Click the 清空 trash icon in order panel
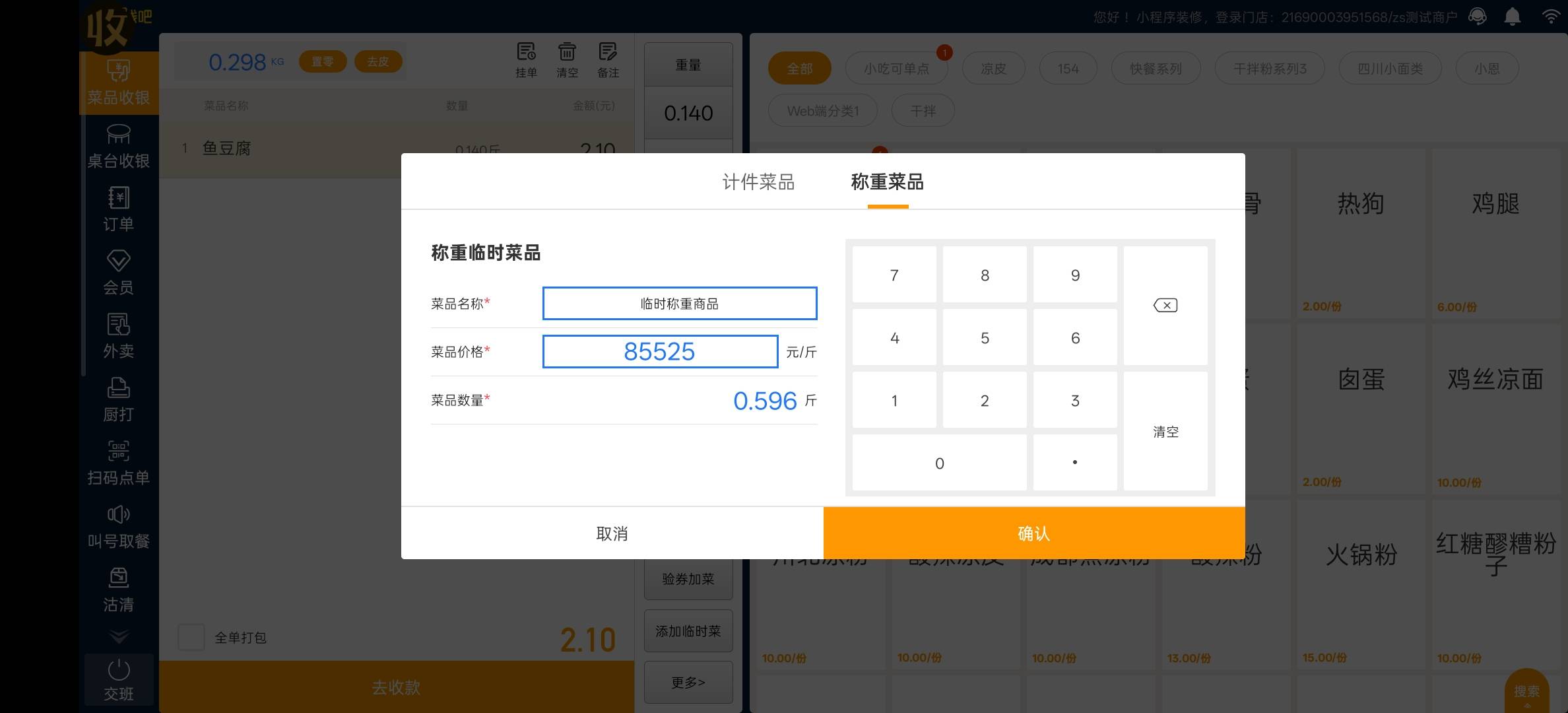1568x713 pixels. (x=567, y=60)
